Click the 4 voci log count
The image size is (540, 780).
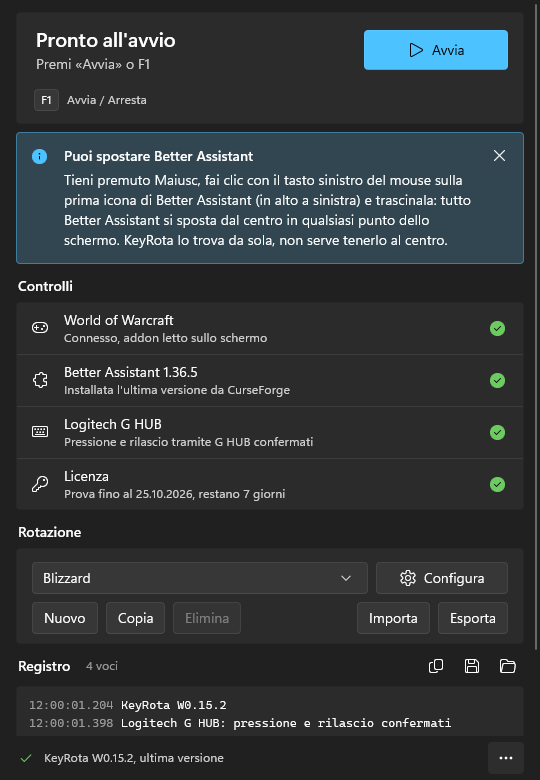pyautogui.click(x=102, y=666)
